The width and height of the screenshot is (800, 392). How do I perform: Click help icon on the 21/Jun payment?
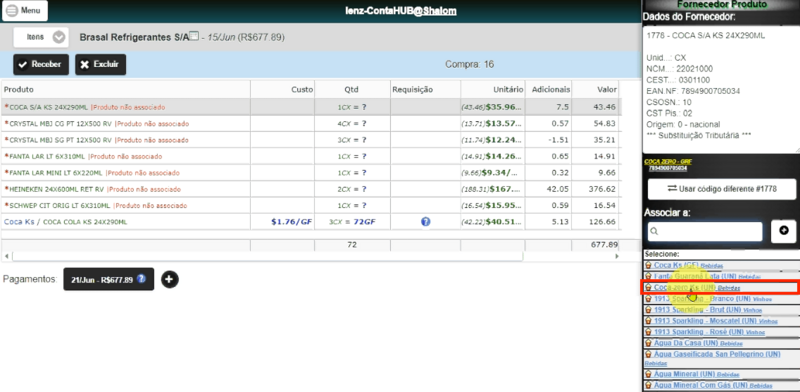point(141,279)
